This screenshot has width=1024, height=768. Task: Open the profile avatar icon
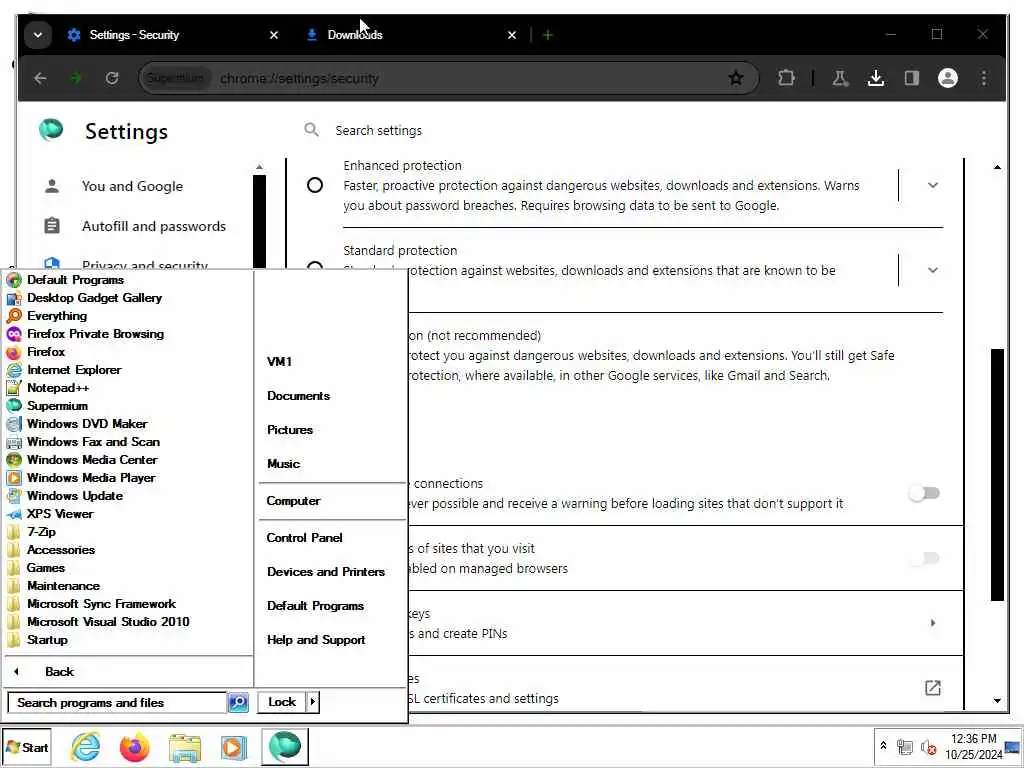[x=948, y=78]
